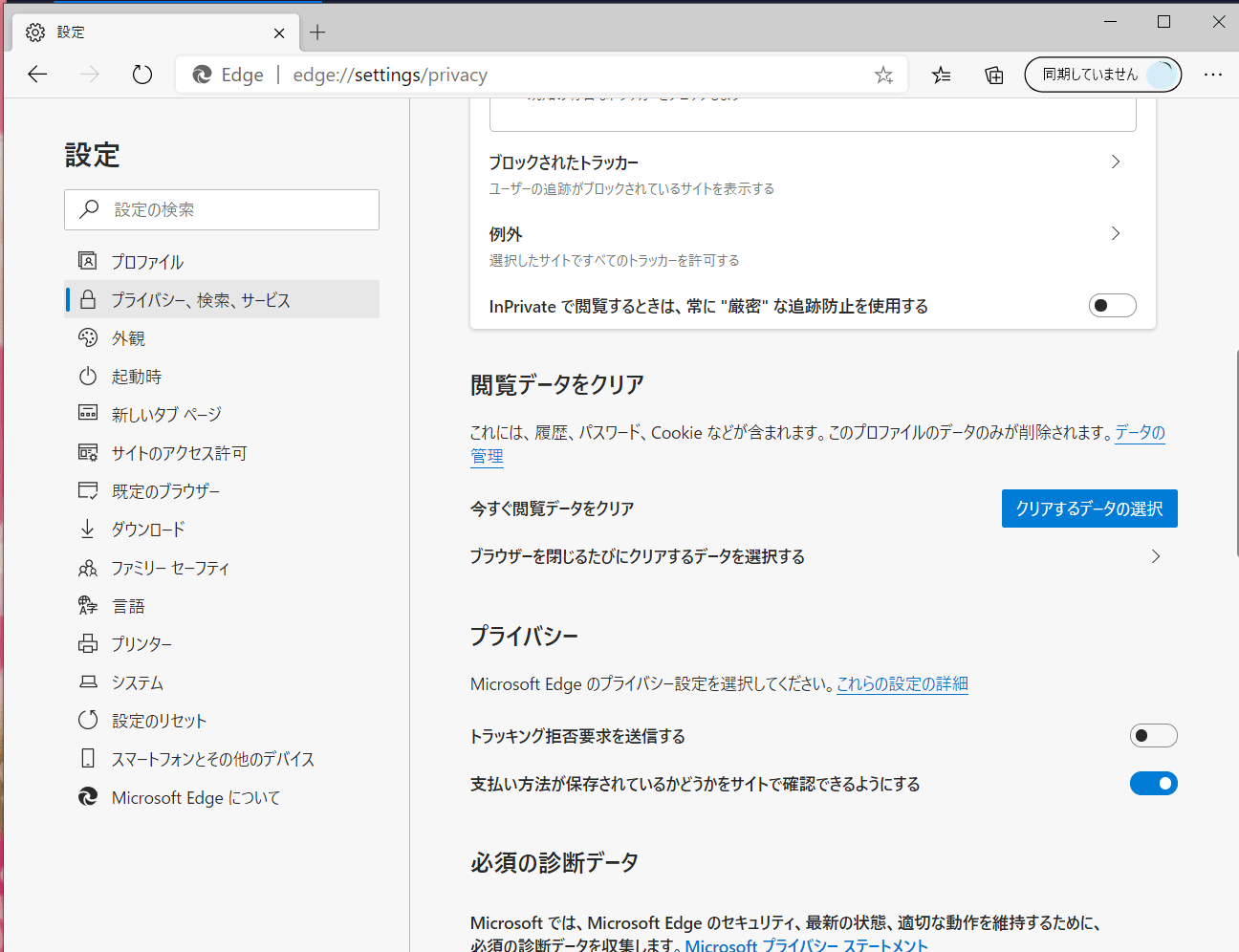The image size is (1239, 952).
Task: Click the forward navigation arrow
Action: [x=90, y=75]
